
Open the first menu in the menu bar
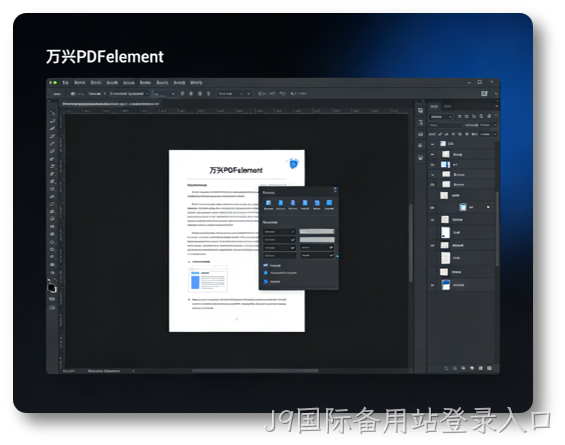65,83
